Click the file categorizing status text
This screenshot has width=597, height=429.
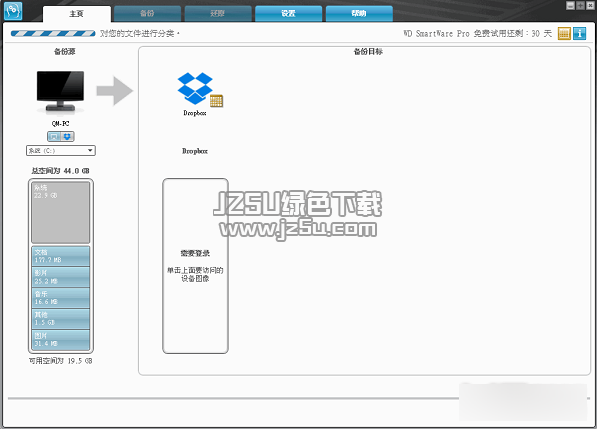[x=139, y=33]
